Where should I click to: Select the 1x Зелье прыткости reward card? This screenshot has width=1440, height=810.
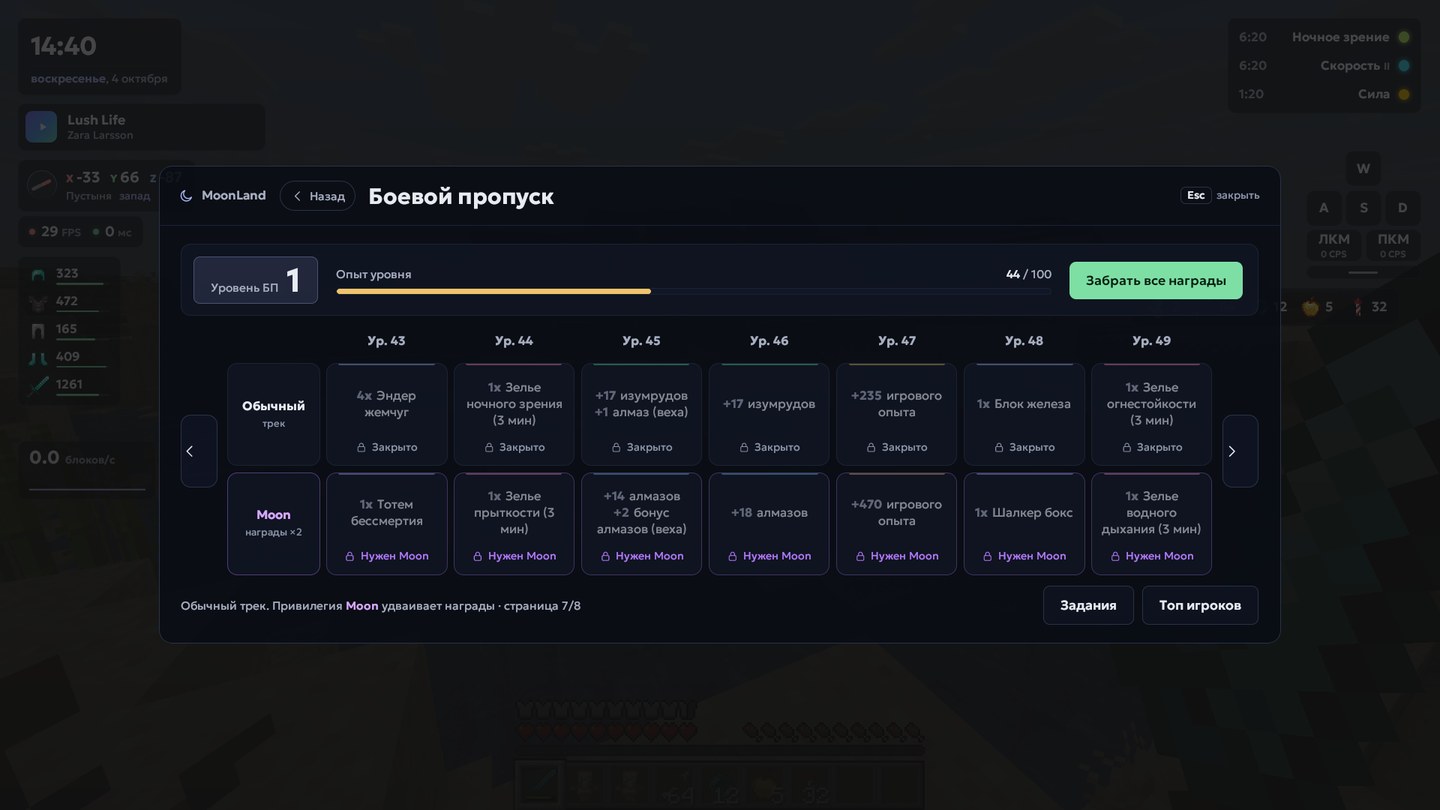[x=514, y=524]
